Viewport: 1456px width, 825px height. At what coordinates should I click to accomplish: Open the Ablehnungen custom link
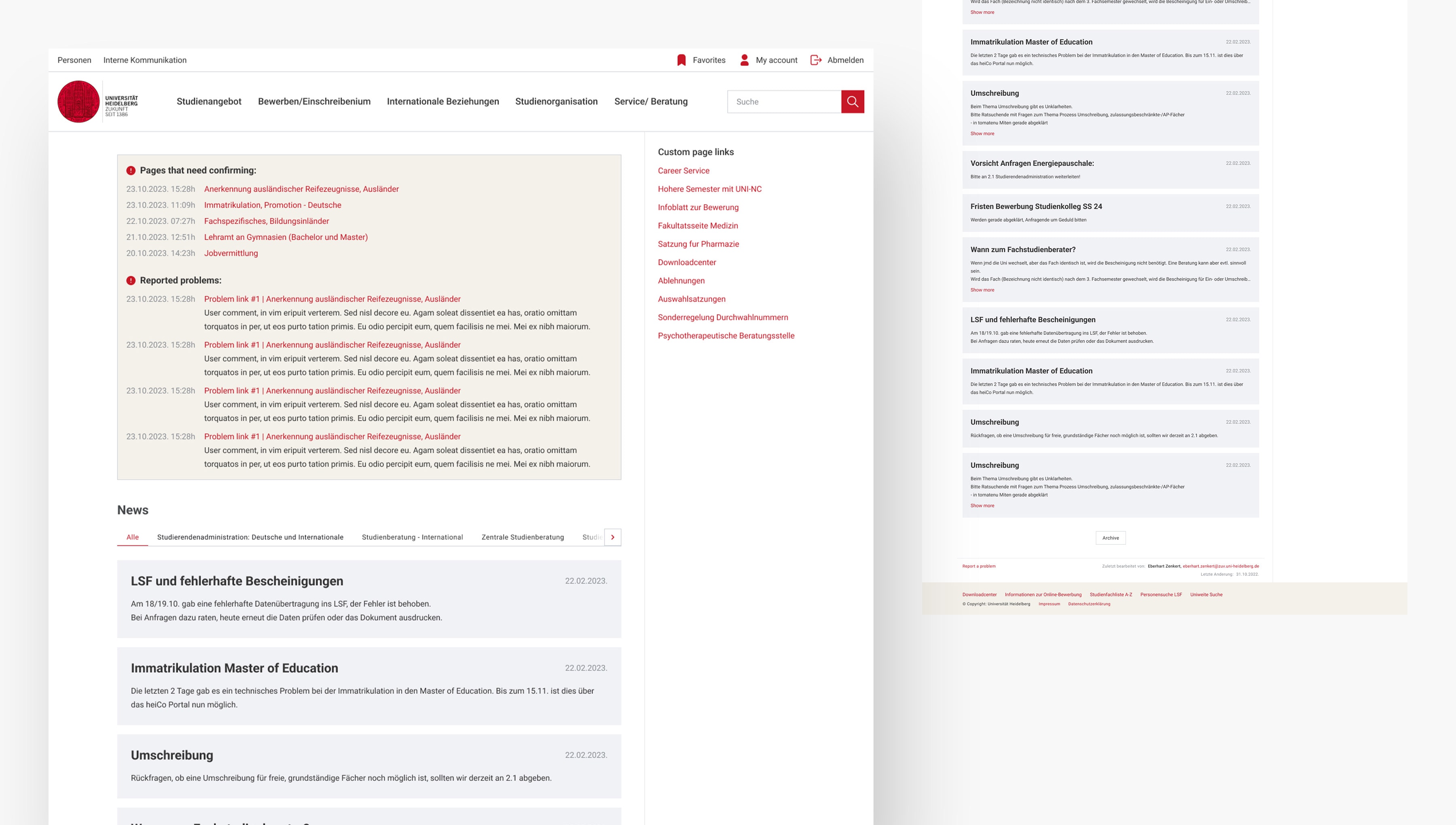[681, 281]
